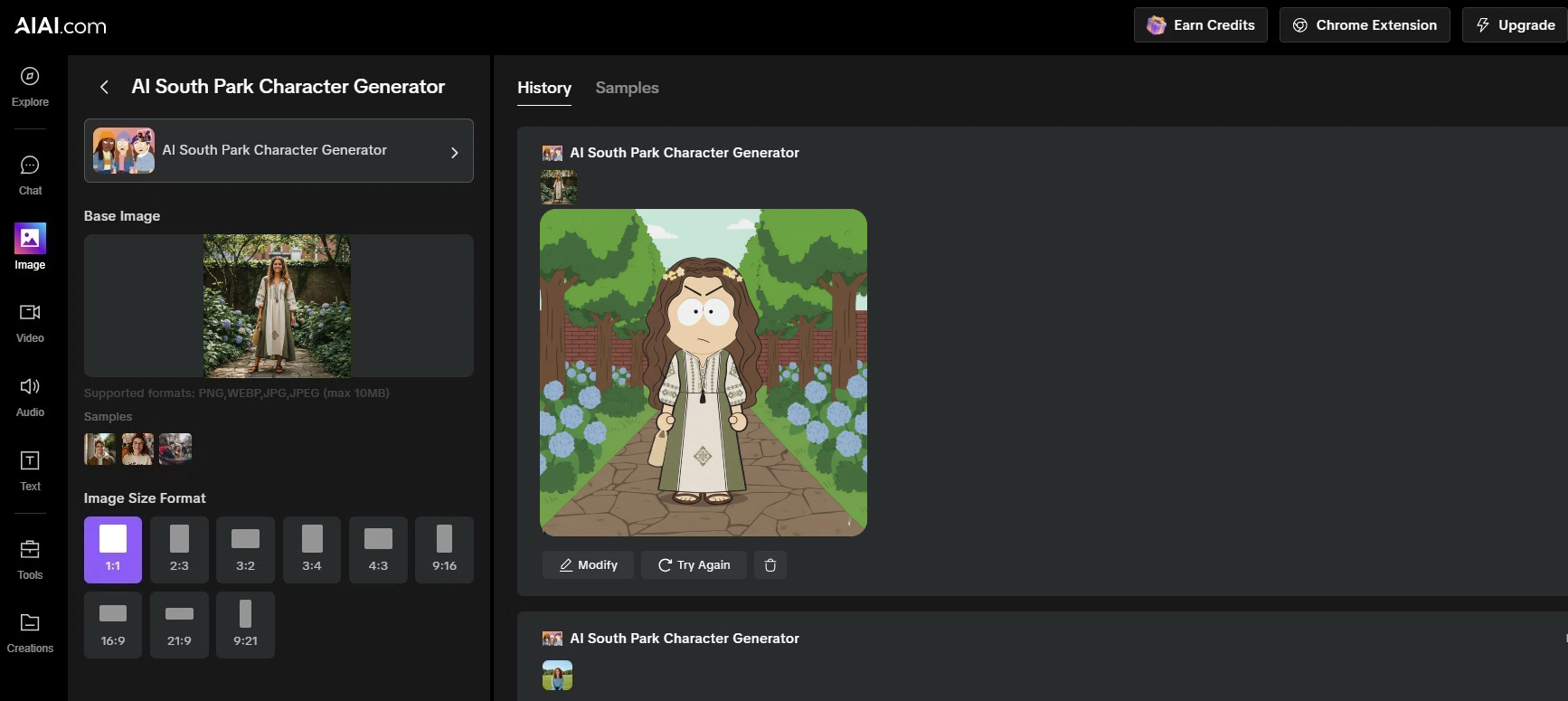Delete the generated image with trash icon
The height and width of the screenshot is (701, 1568).
770,565
